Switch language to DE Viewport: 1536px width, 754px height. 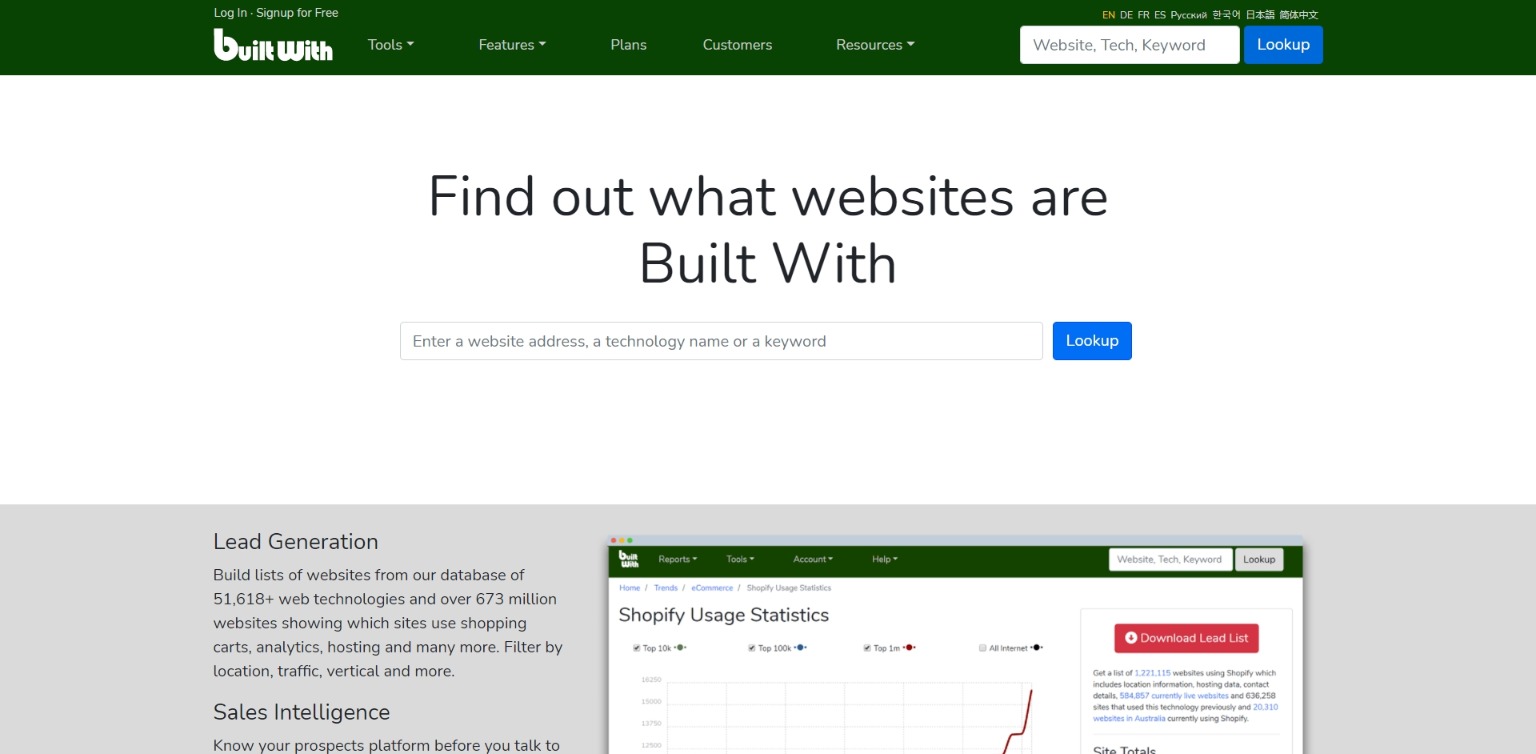coord(1126,15)
